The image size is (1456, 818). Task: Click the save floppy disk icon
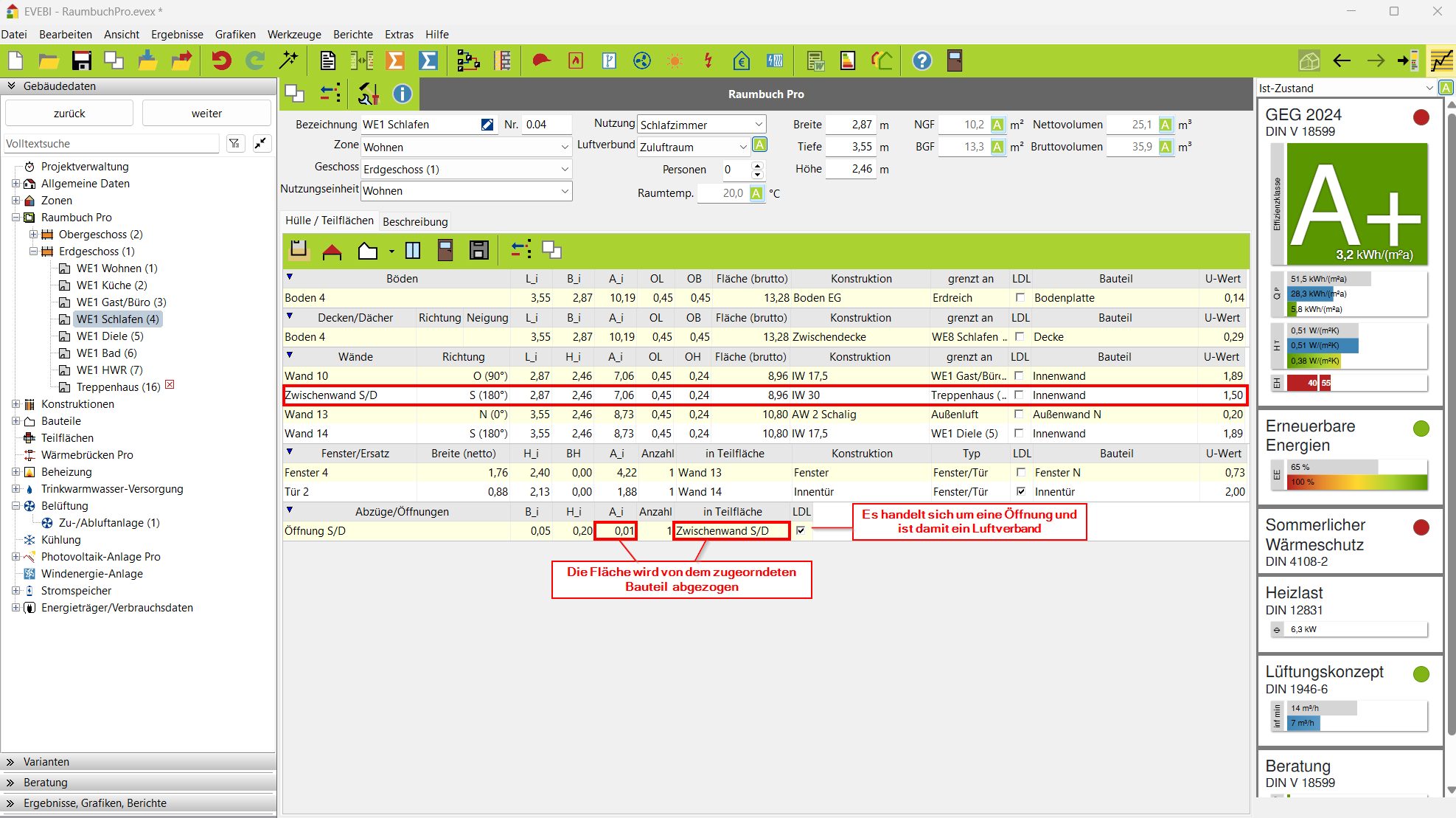point(81,60)
